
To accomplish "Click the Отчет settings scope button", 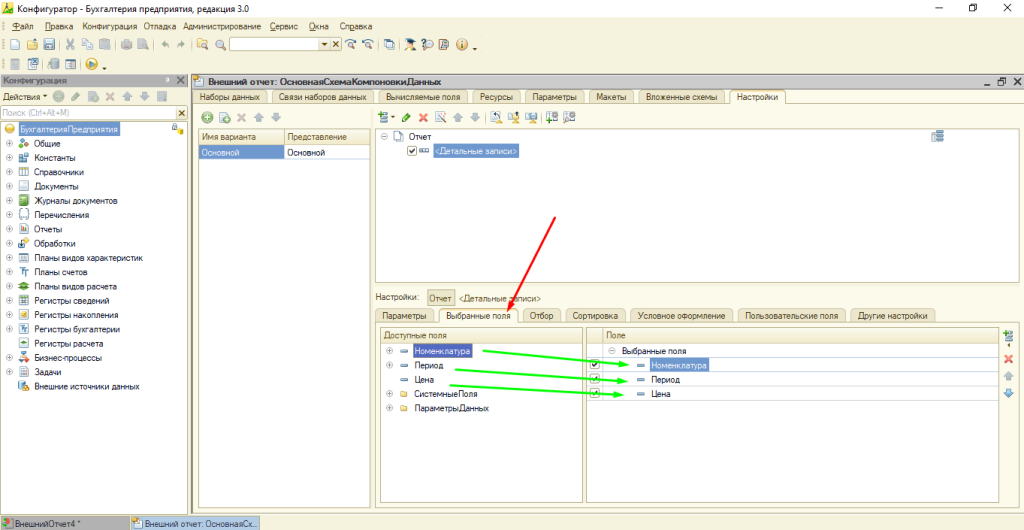I will (440, 298).
